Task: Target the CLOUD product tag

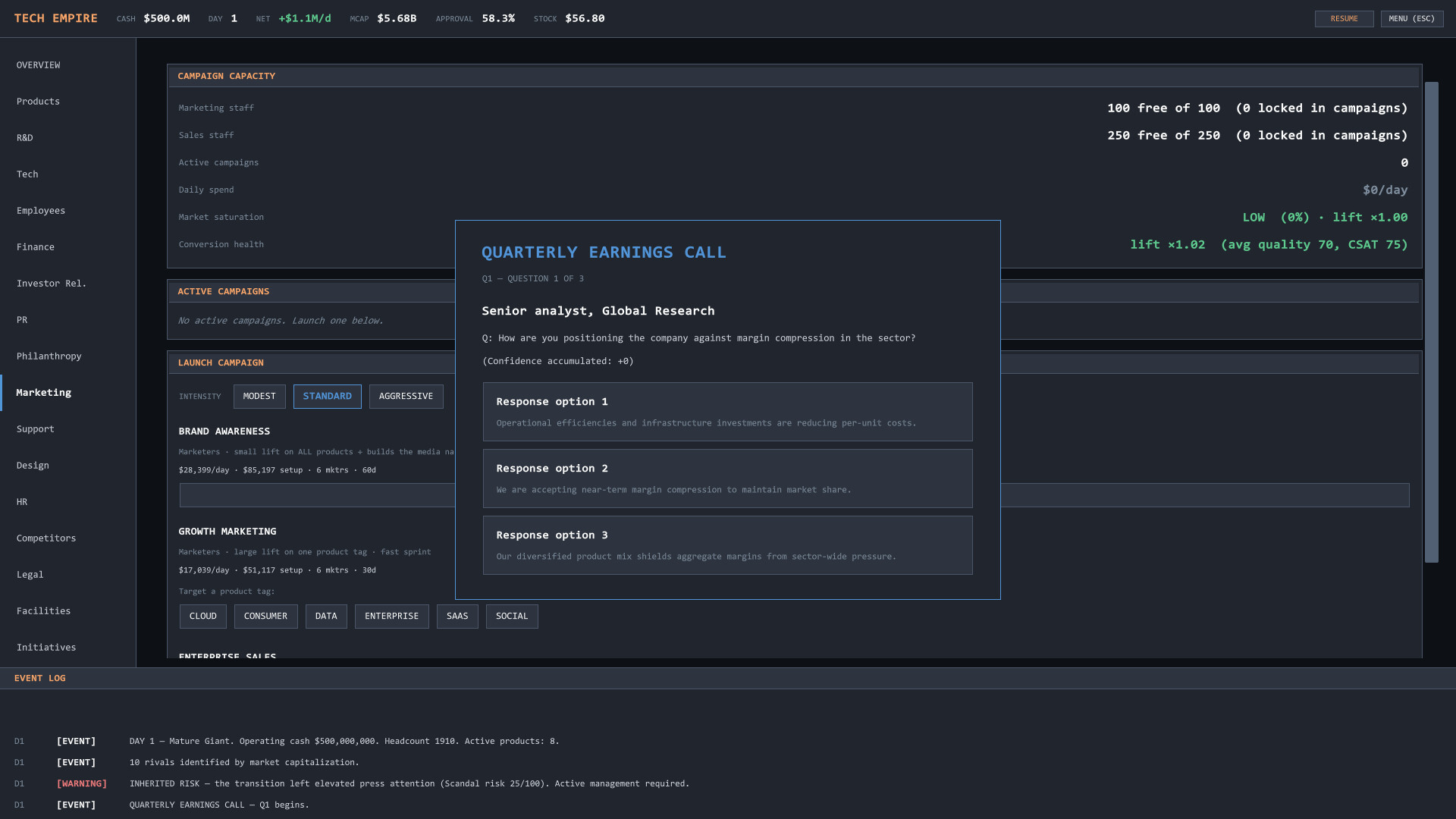Action: (x=203, y=617)
